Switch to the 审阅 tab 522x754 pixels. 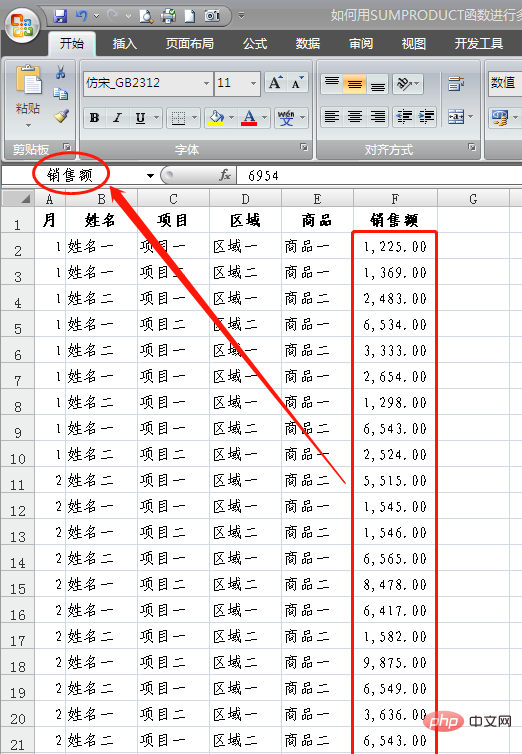click(x=360, y=44)
